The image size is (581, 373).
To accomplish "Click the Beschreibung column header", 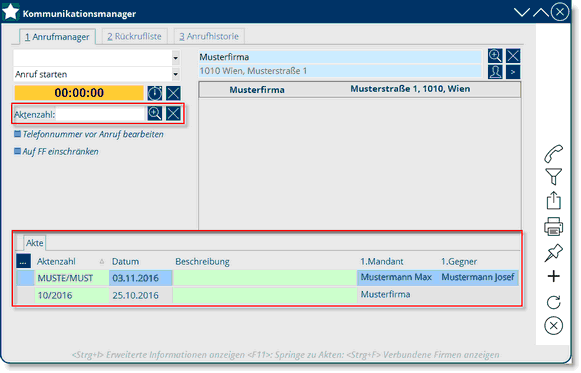I will 202,262.
